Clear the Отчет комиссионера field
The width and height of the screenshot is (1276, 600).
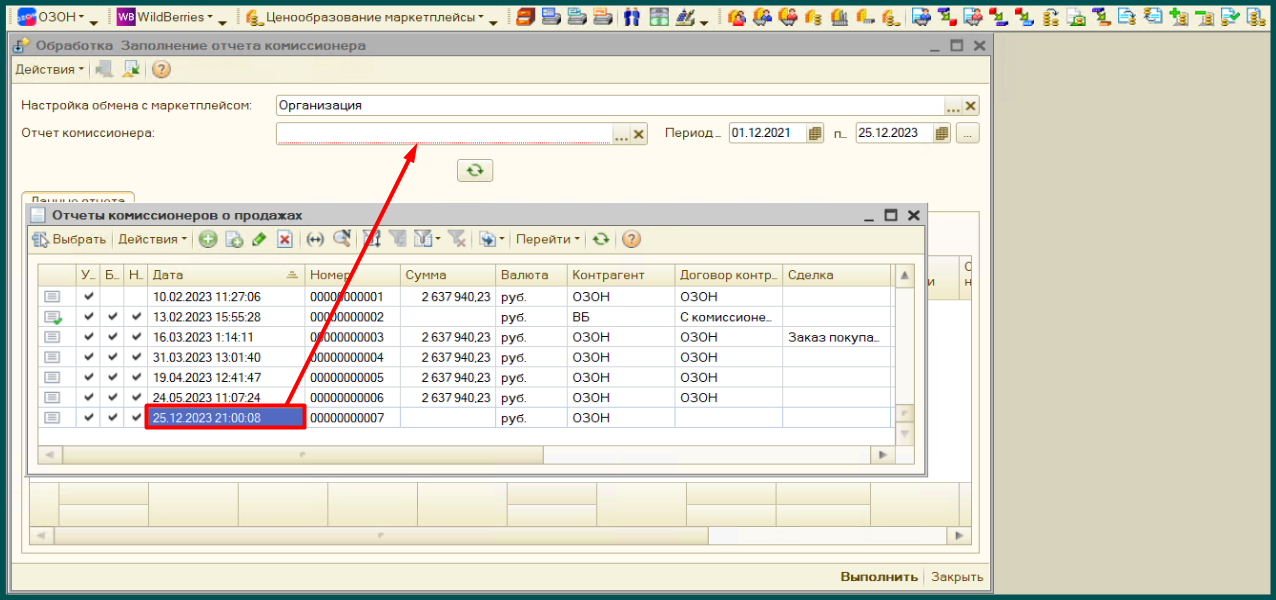(640, 134)
